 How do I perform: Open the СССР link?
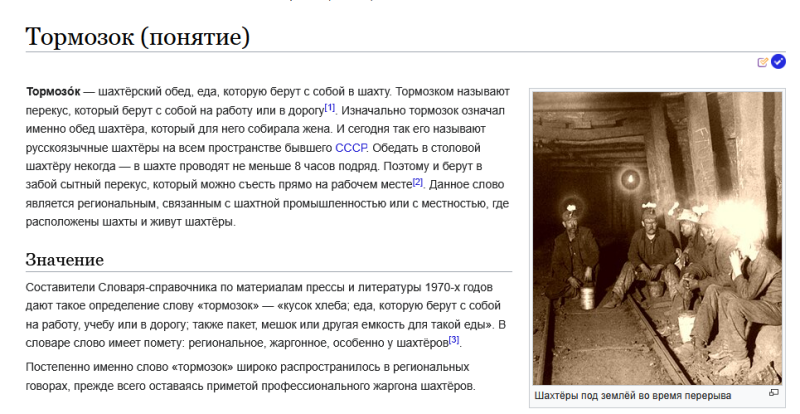[351, 147]
